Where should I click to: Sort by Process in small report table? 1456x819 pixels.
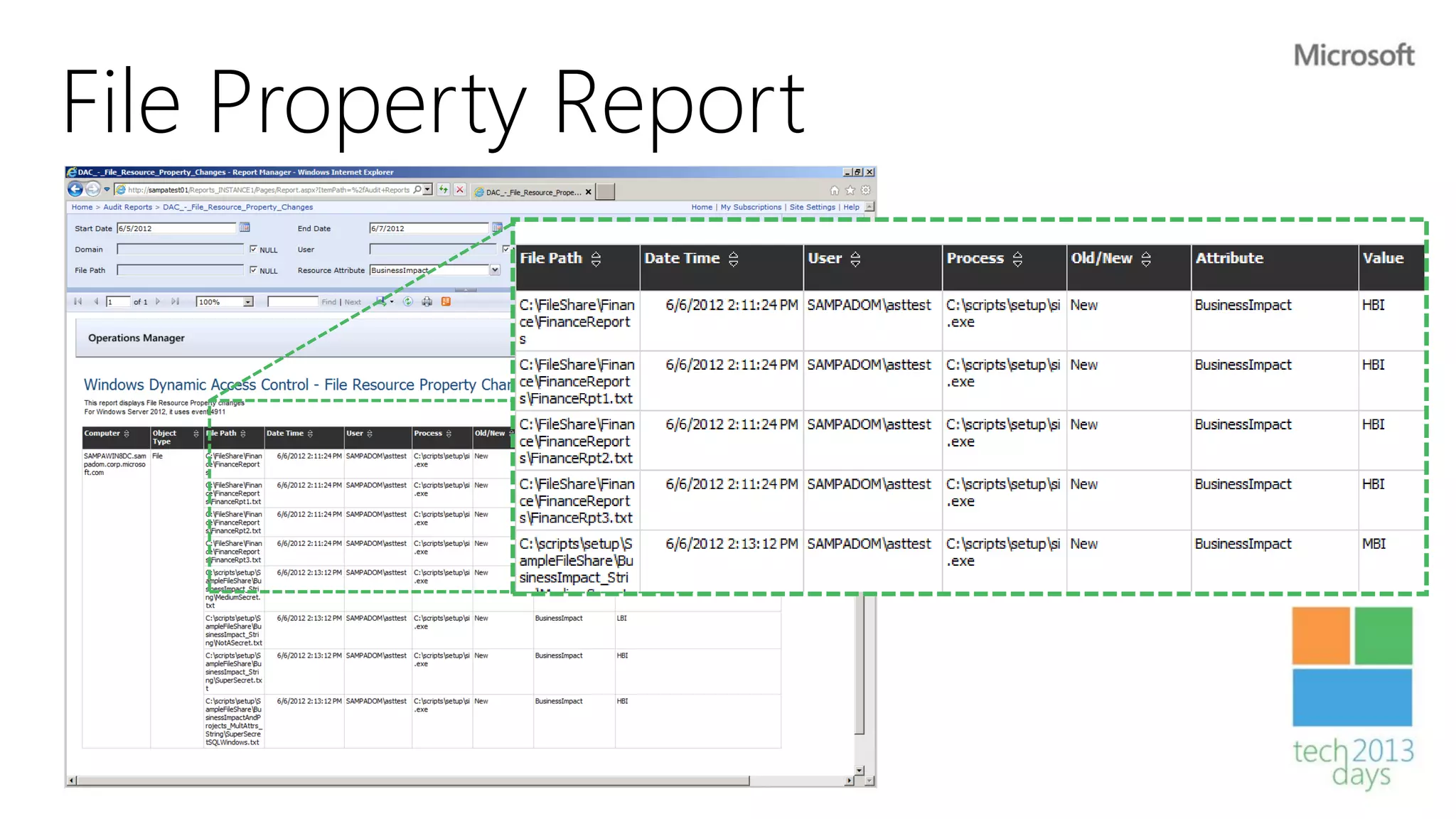point(449,434)
